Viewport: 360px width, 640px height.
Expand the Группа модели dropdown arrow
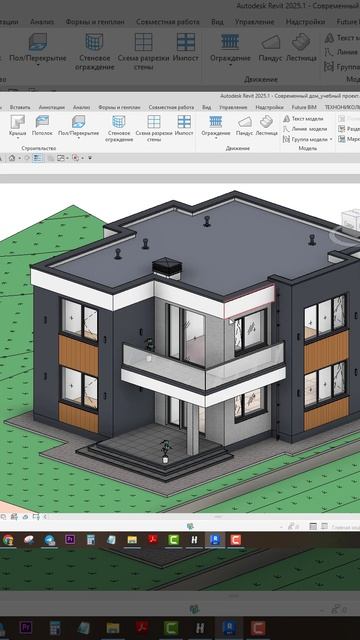(331, 140)
